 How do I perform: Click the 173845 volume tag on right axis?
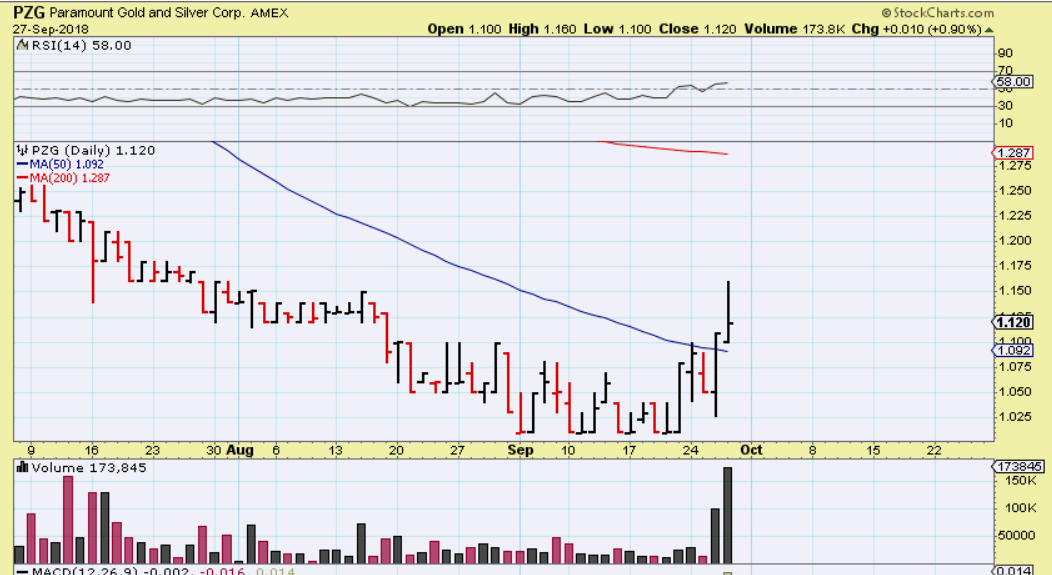pyautogui.click(x=1018, y=466)
